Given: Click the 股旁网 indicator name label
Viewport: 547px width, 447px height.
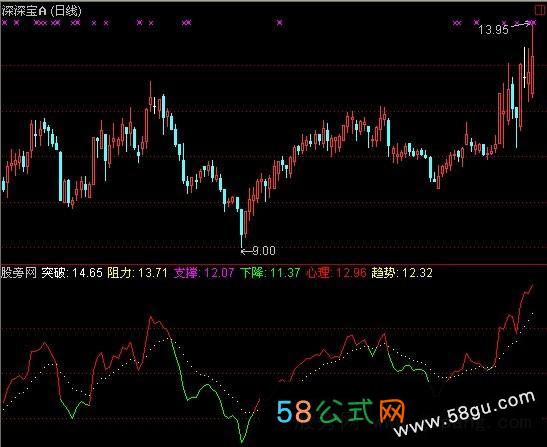Looking at the screenshot, I should (19, 273).
